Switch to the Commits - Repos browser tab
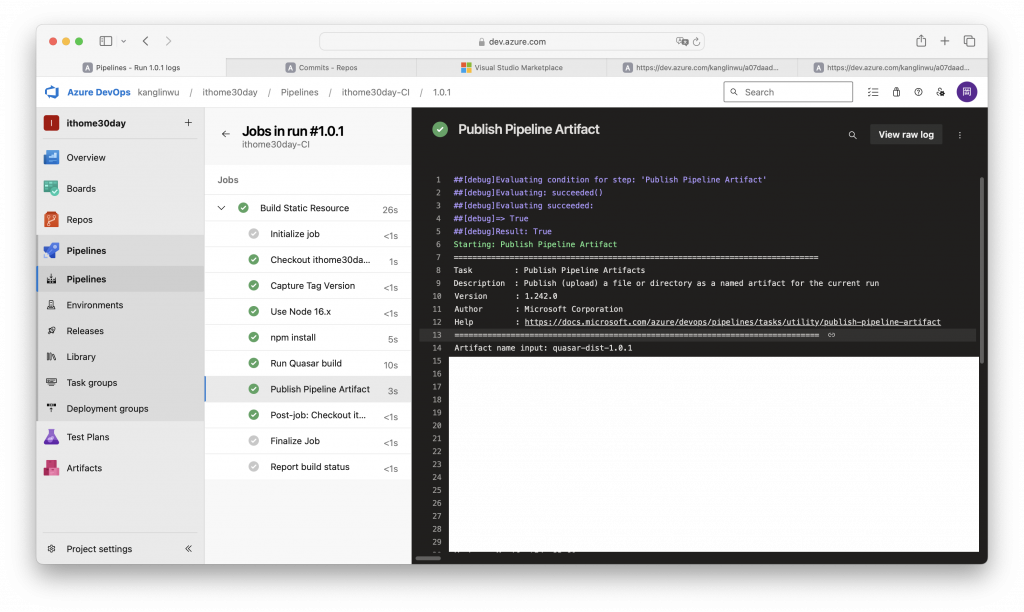The height and width of the screenshot is (612, 1024). [321, 67]
